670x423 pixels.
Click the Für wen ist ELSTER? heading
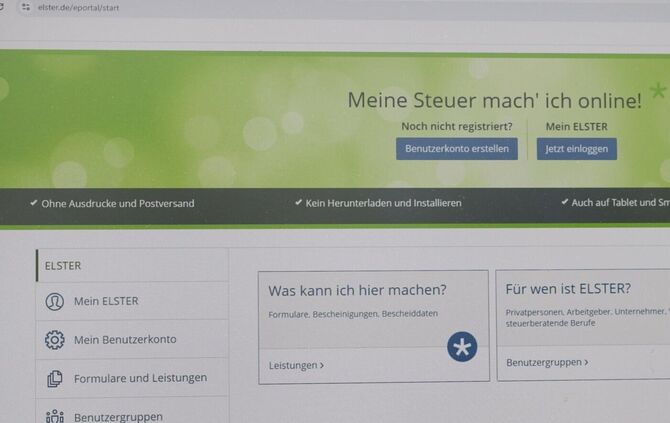click(568, 289)
